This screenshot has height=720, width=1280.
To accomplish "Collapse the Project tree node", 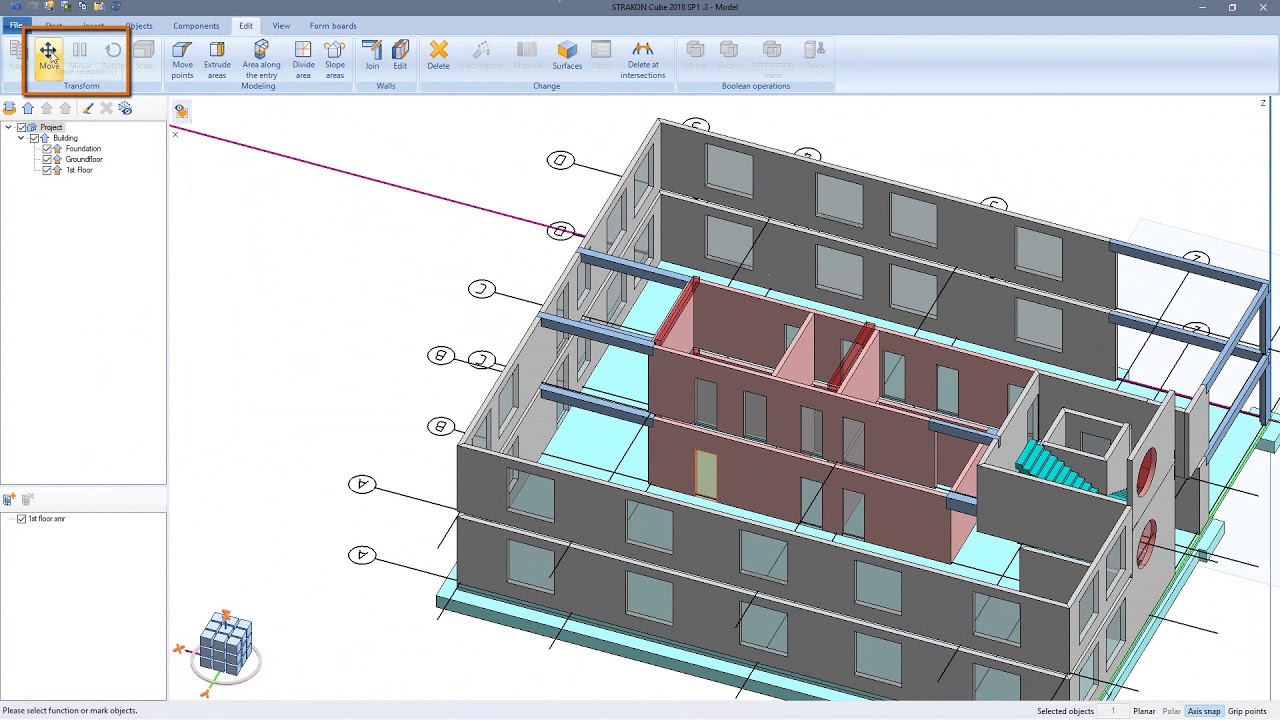I will click(x=9, y=127).
